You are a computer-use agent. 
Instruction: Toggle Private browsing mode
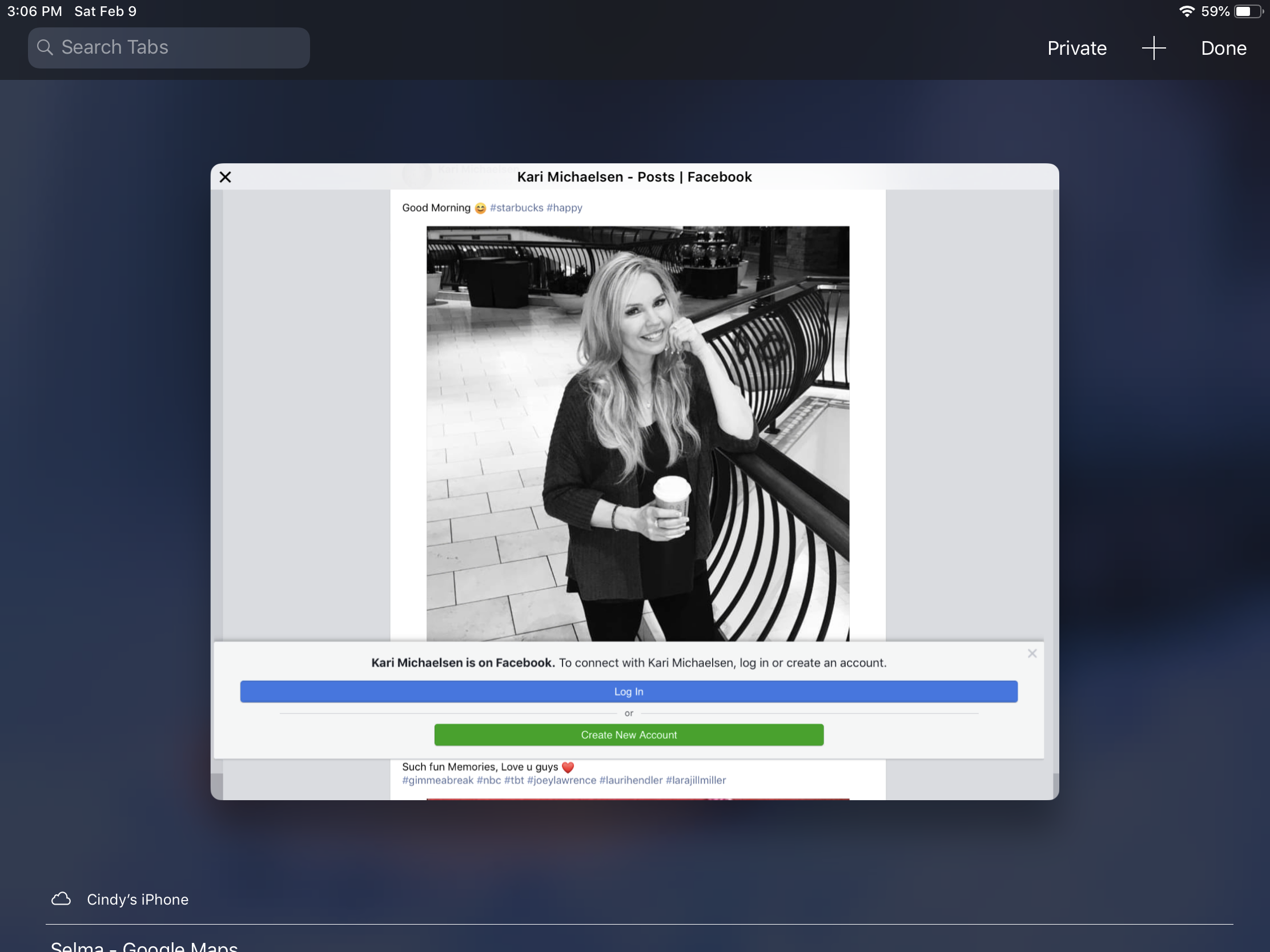1076,48
